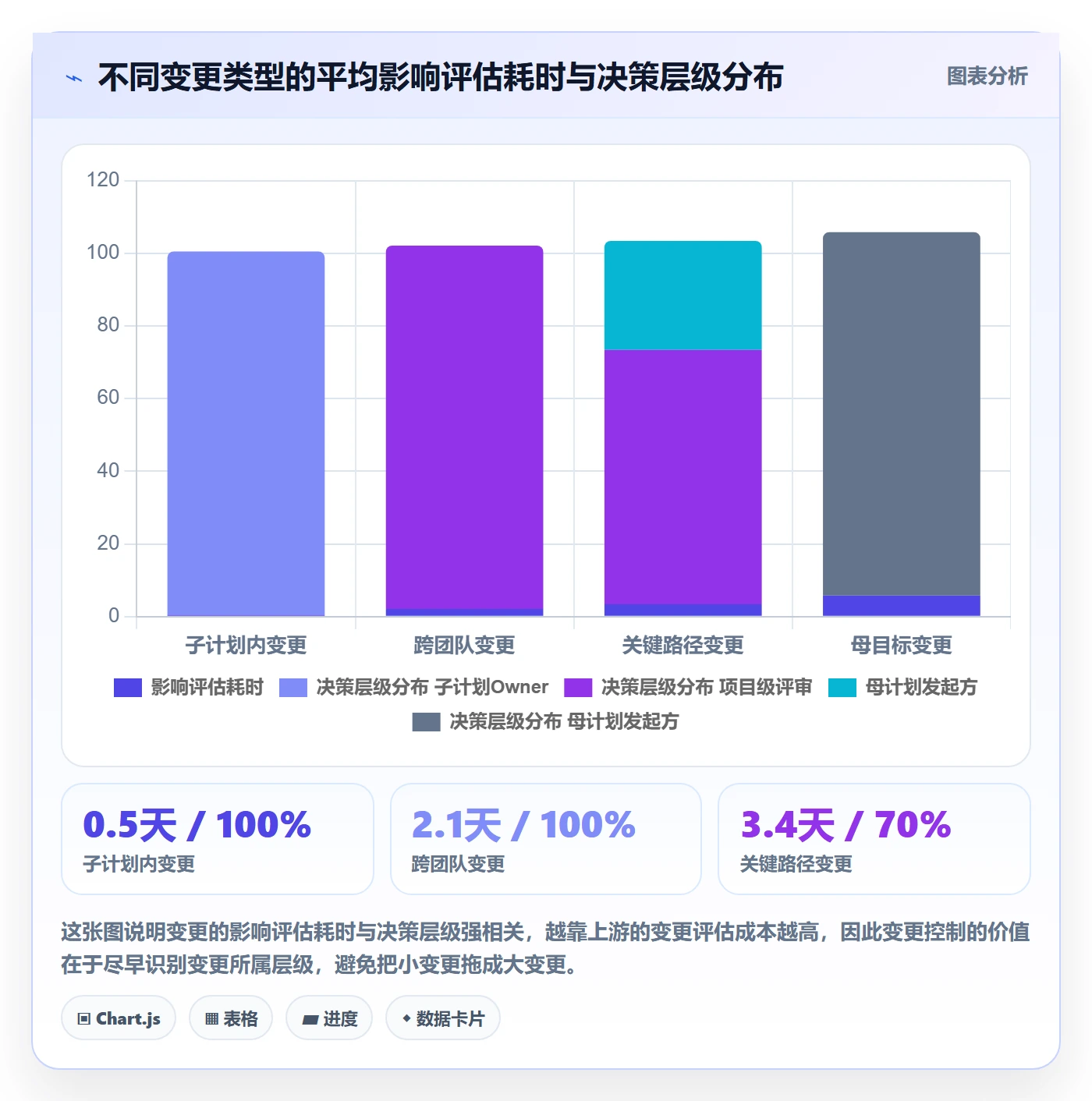Screen dimensions: 1092x1101
Task: Open the 2.1天 / 100% stat card
Action: pyautogui.click(x=546, y=839)
